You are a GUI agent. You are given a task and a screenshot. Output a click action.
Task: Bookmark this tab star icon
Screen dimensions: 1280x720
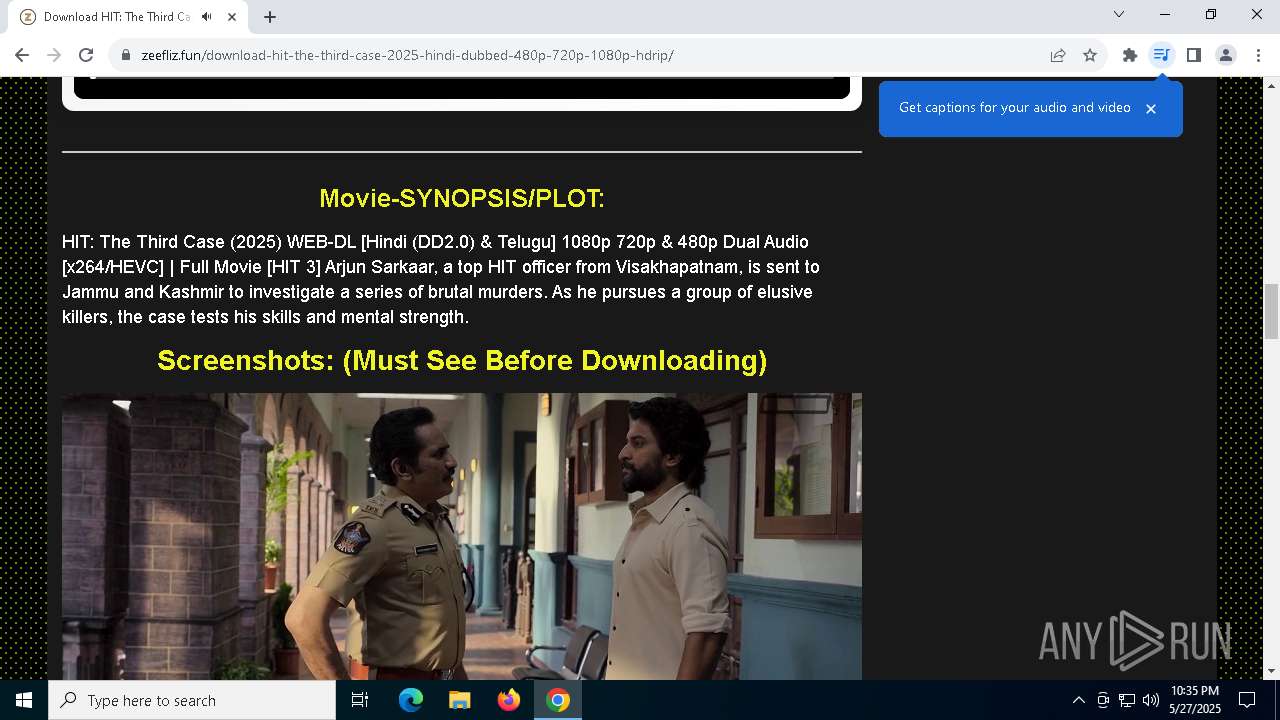1090,55
